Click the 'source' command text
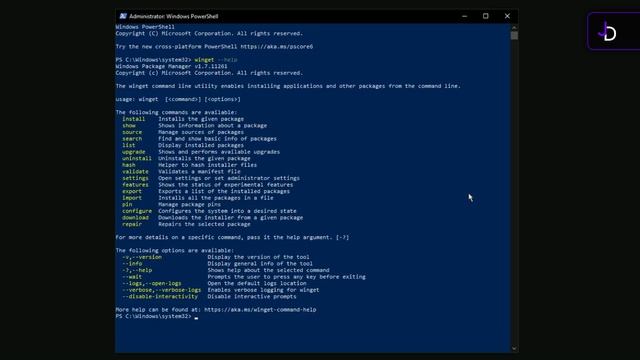This screenshot has width=640, height=360. pyautogui.click(x=132, y=132)
